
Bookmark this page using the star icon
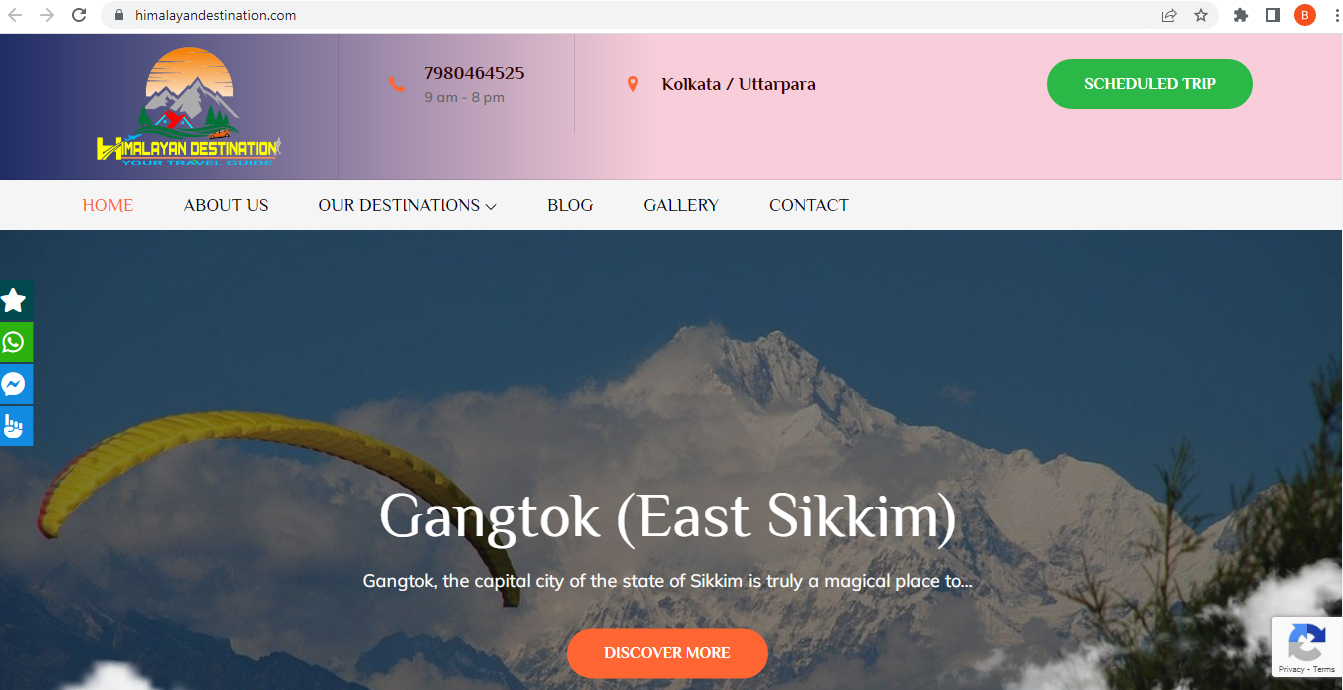click(1201, 15)
